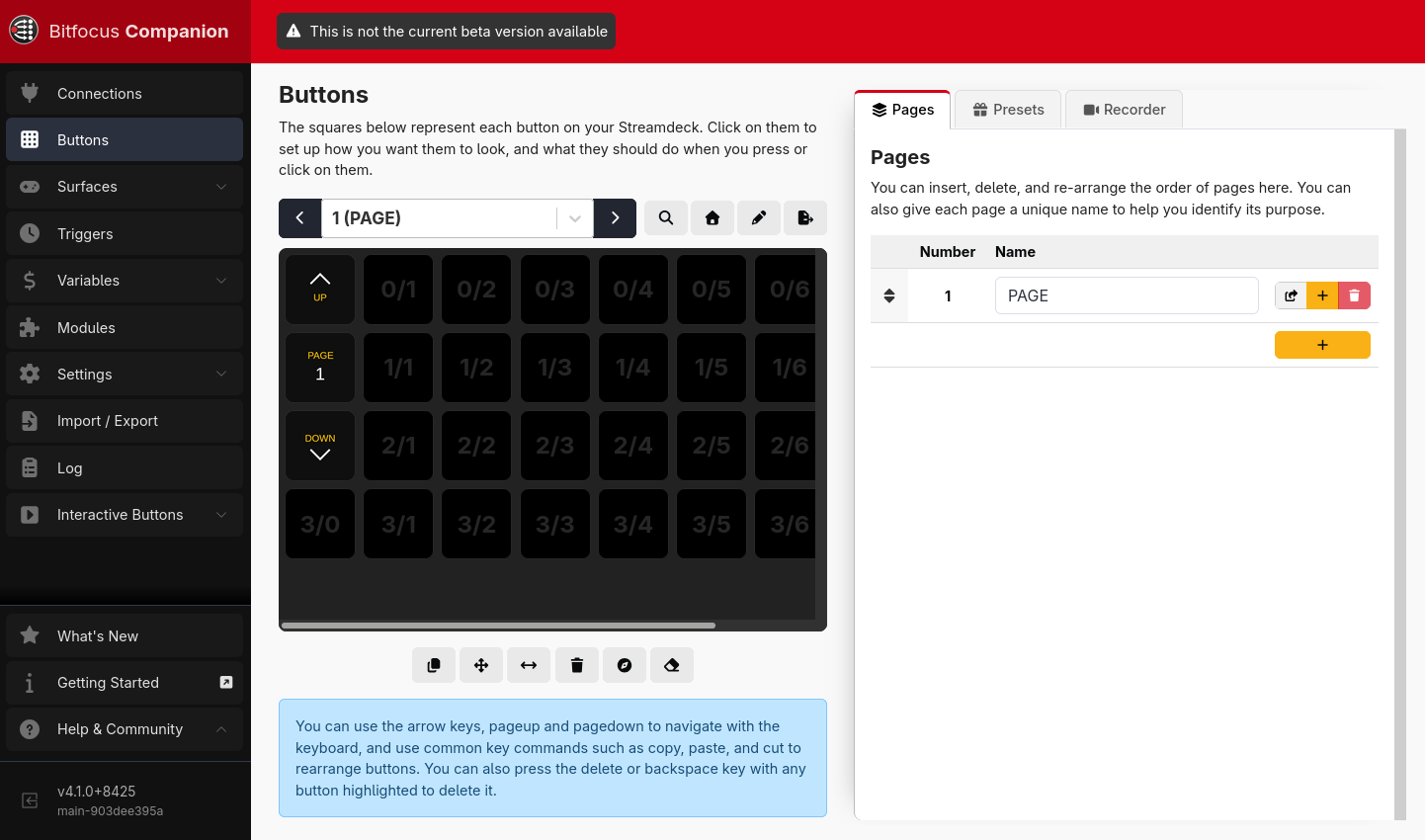
Task: Switch to the Recorder tab
Action: 1124,110
